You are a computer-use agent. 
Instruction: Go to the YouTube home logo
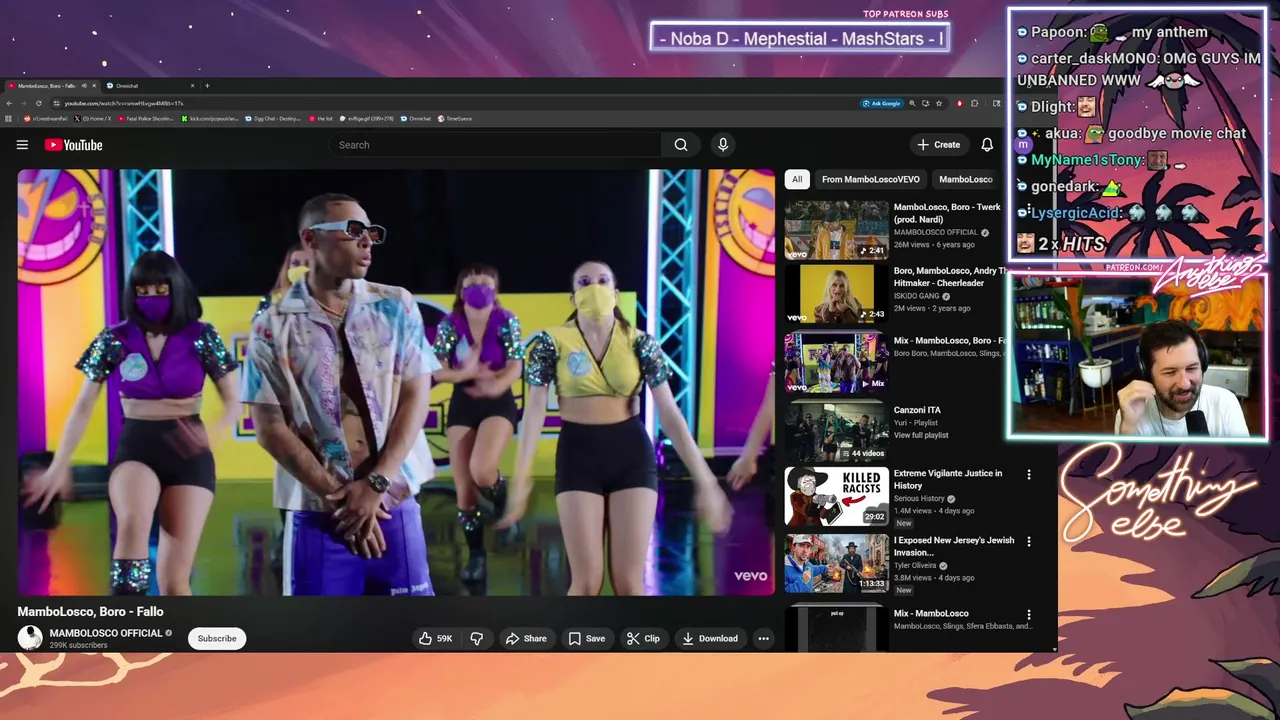(73, 145)
